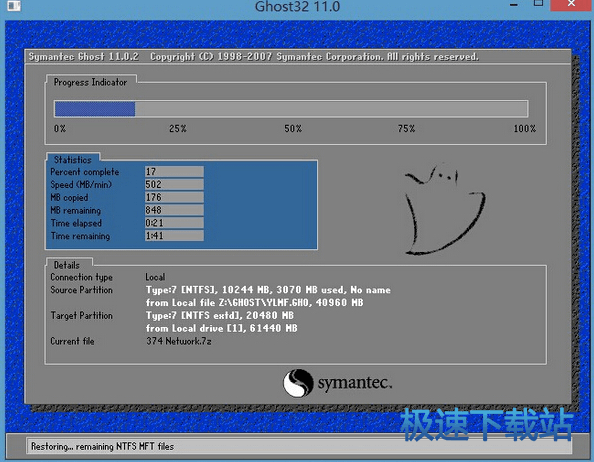Viewport: 594px width, 462px height.
Task: Select the Details panel heading
Action: point(67,265)
